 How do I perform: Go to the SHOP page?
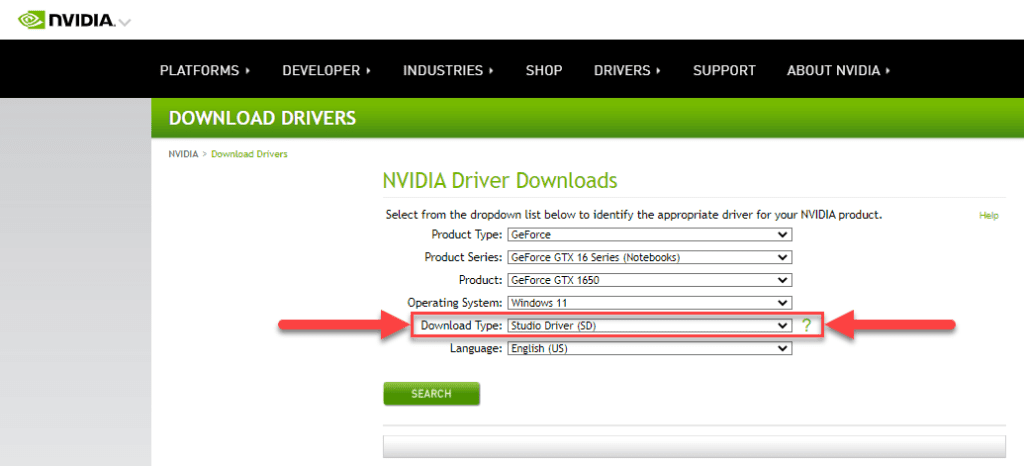[x=544, y=70]
